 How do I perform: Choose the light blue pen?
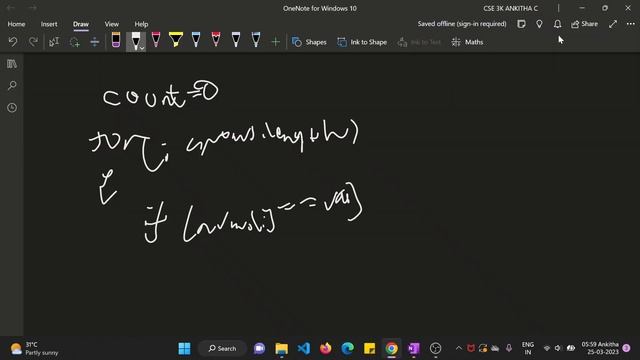coord(196,40)
